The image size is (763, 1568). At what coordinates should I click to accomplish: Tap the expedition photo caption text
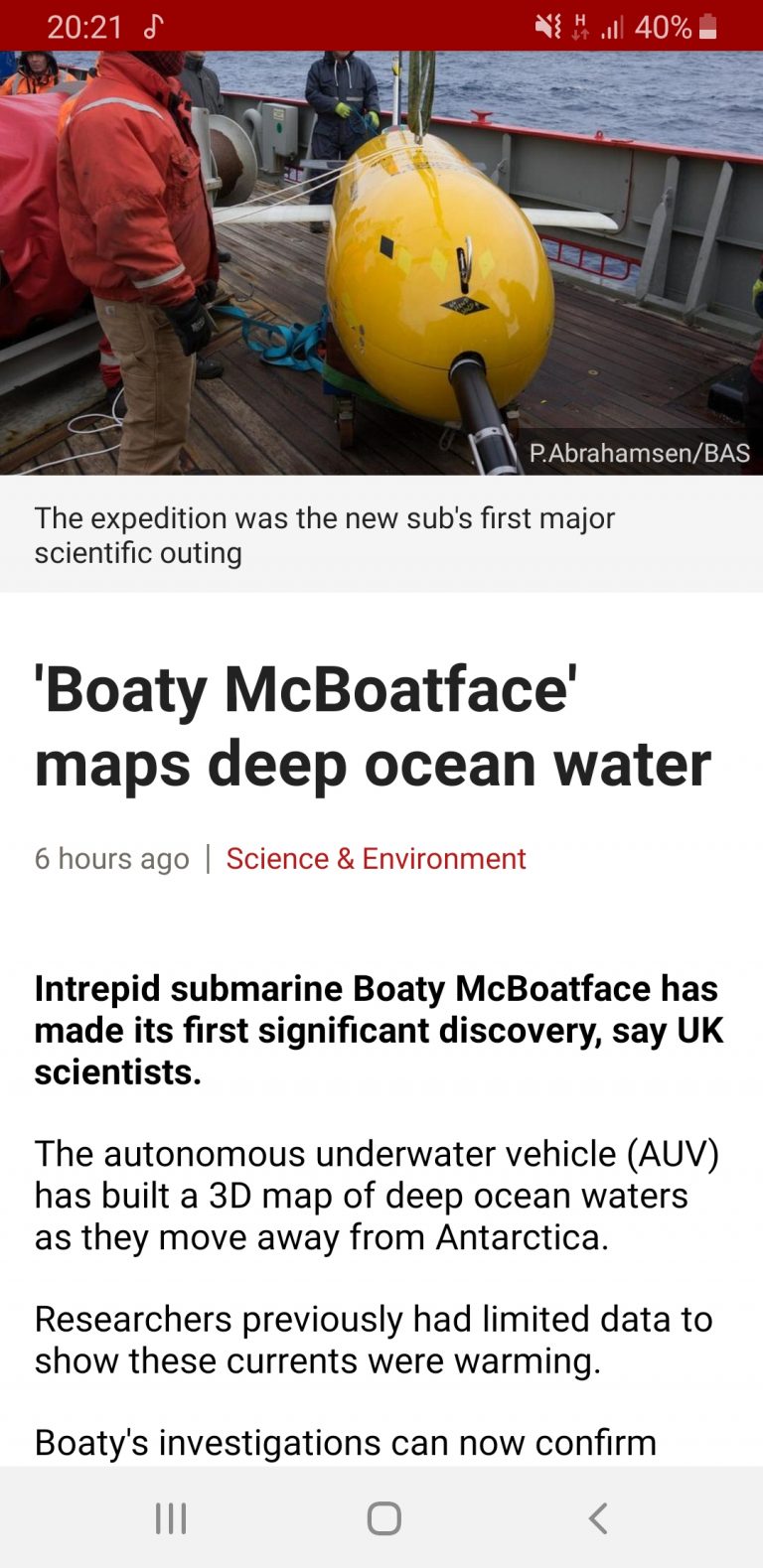[324, 535]
